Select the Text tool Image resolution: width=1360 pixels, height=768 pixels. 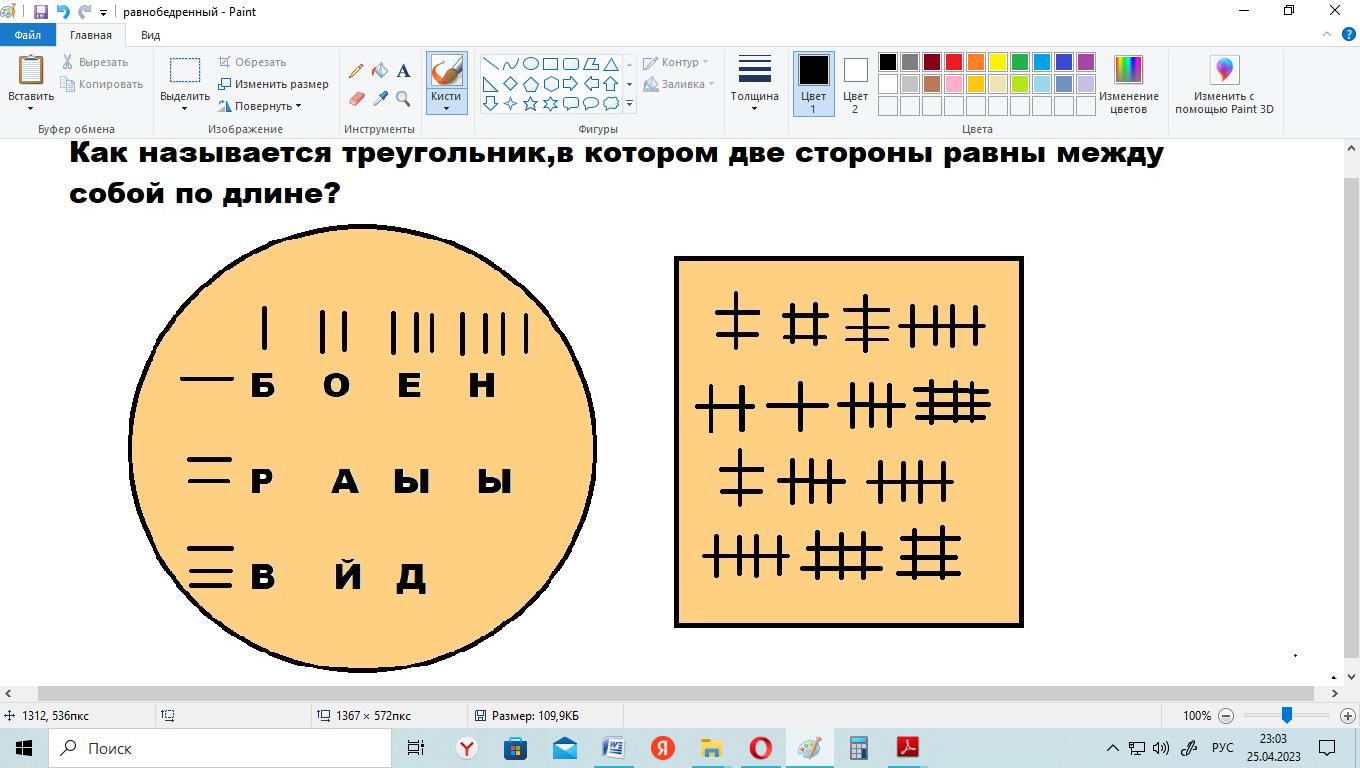tap(403, 71)
